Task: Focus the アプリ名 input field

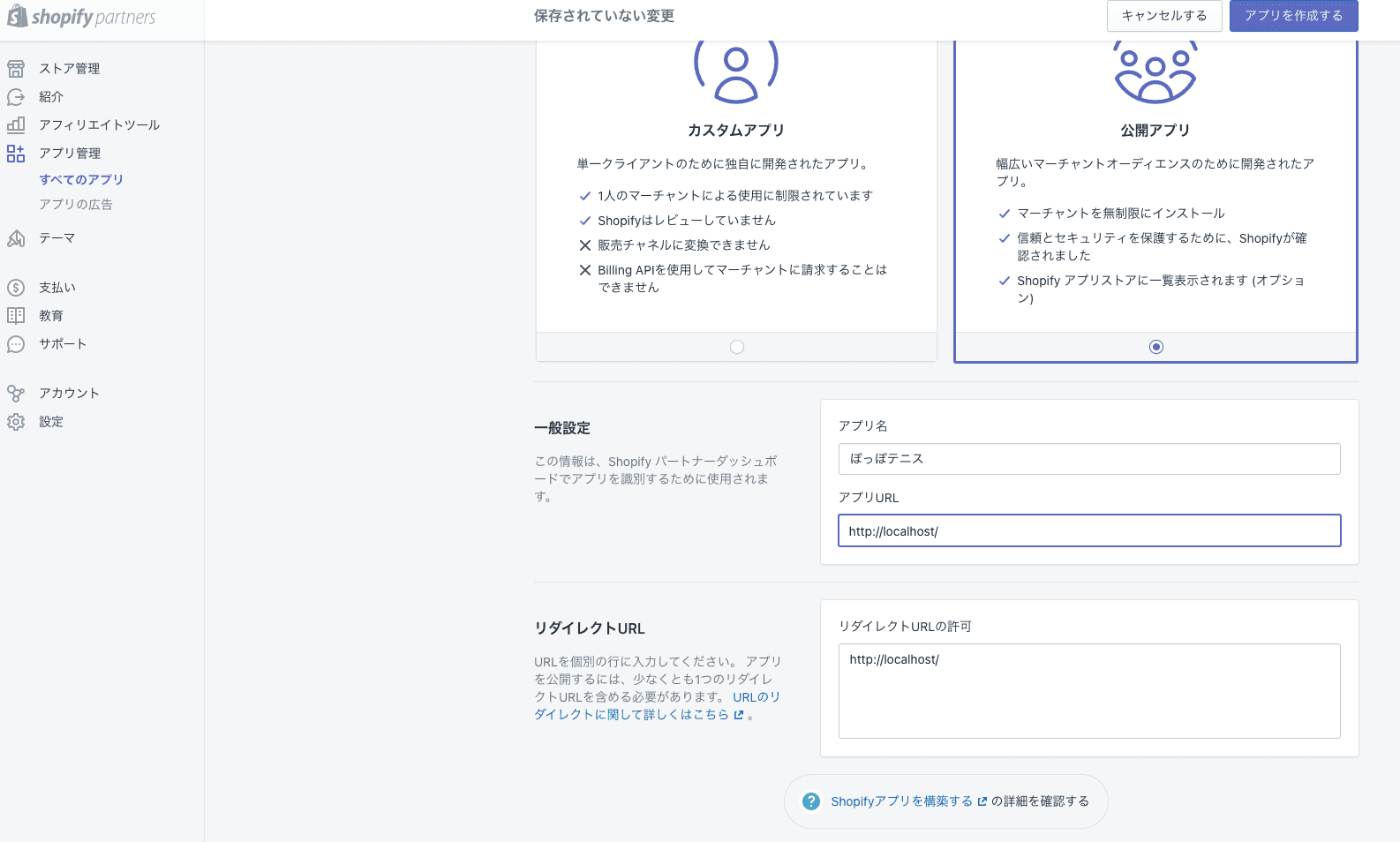Action: click(x=1089, y=459)
